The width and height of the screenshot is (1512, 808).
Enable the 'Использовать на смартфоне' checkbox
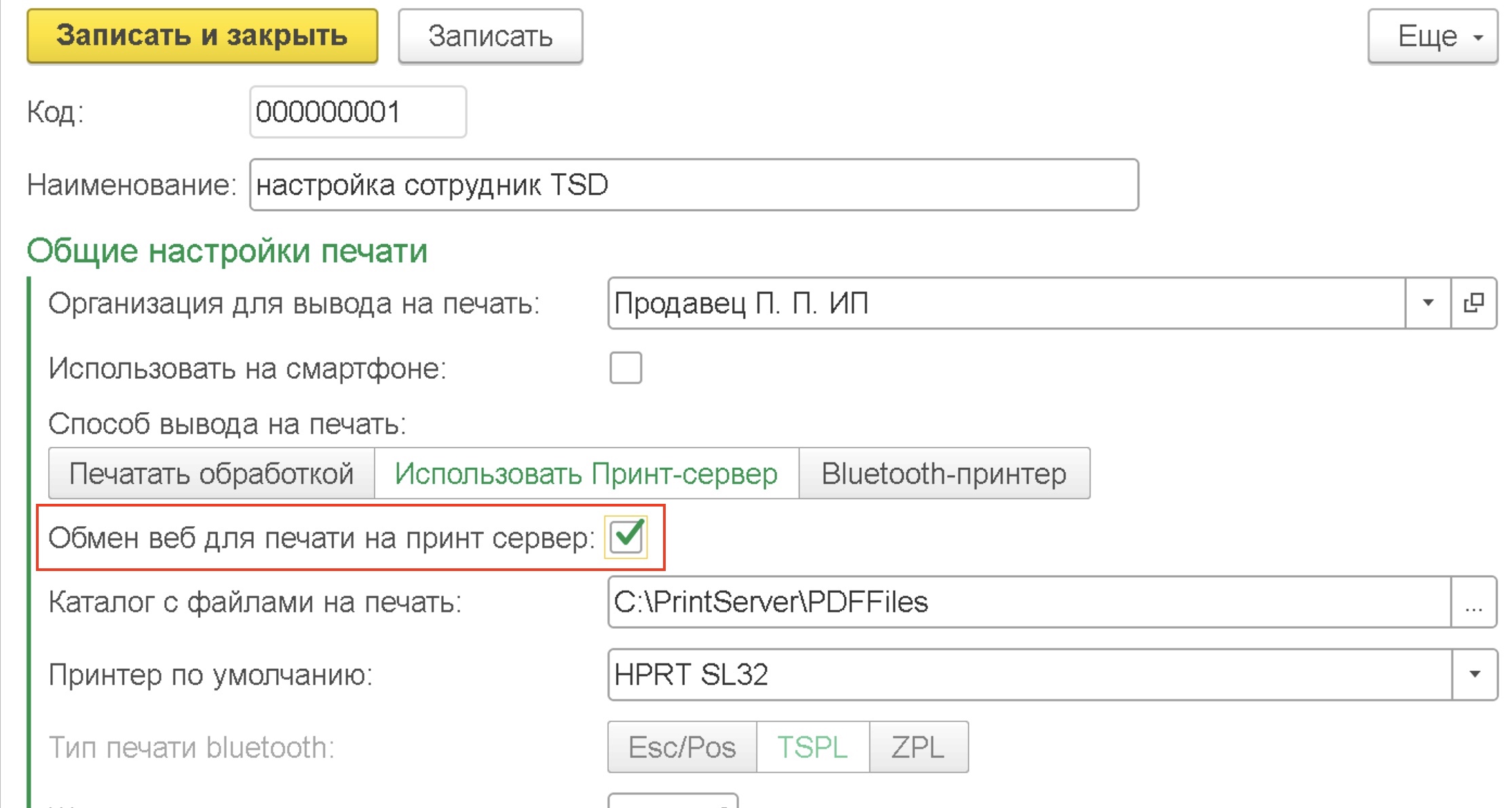[625, 368]
